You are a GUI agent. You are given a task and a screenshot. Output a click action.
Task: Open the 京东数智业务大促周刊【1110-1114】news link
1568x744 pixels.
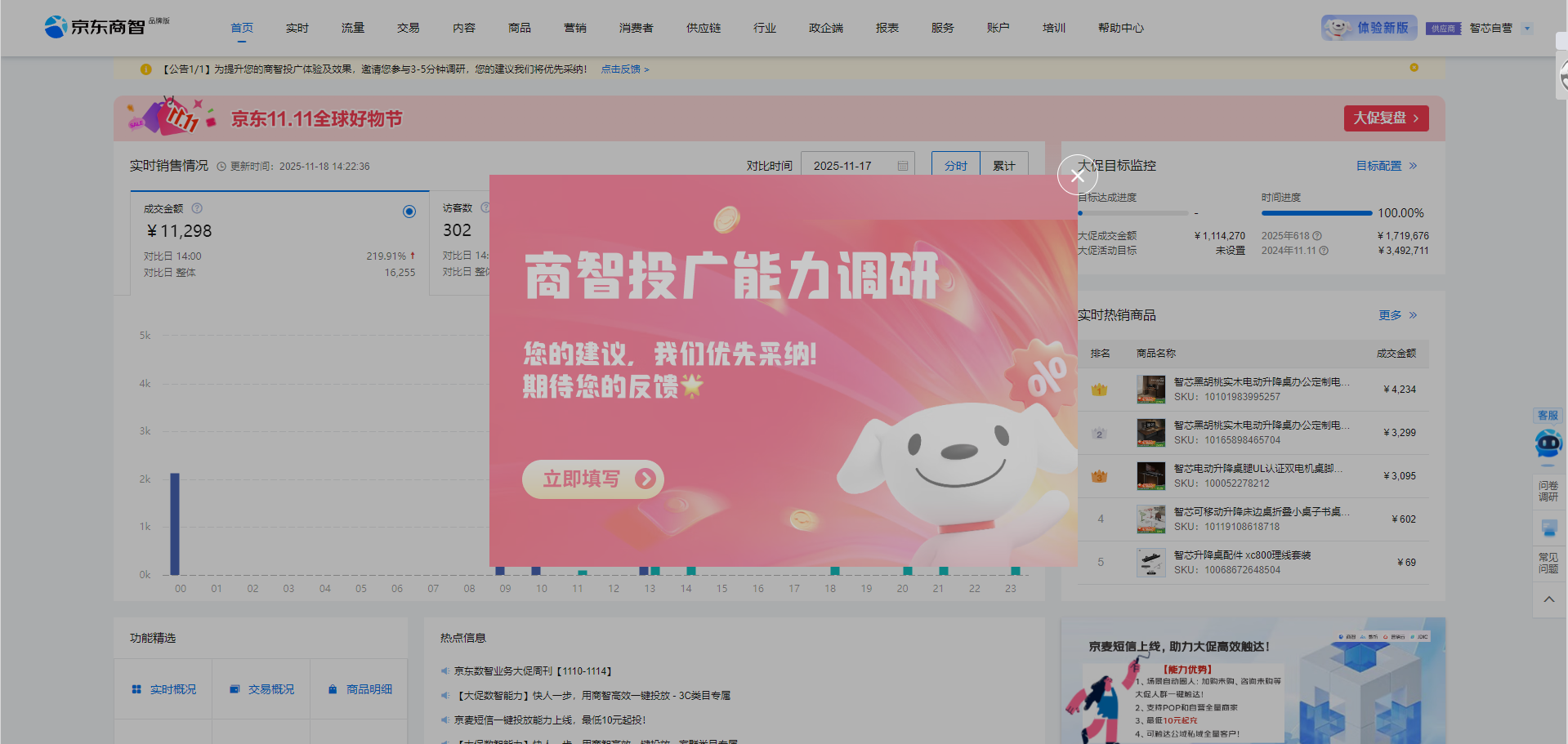(533, 671)
